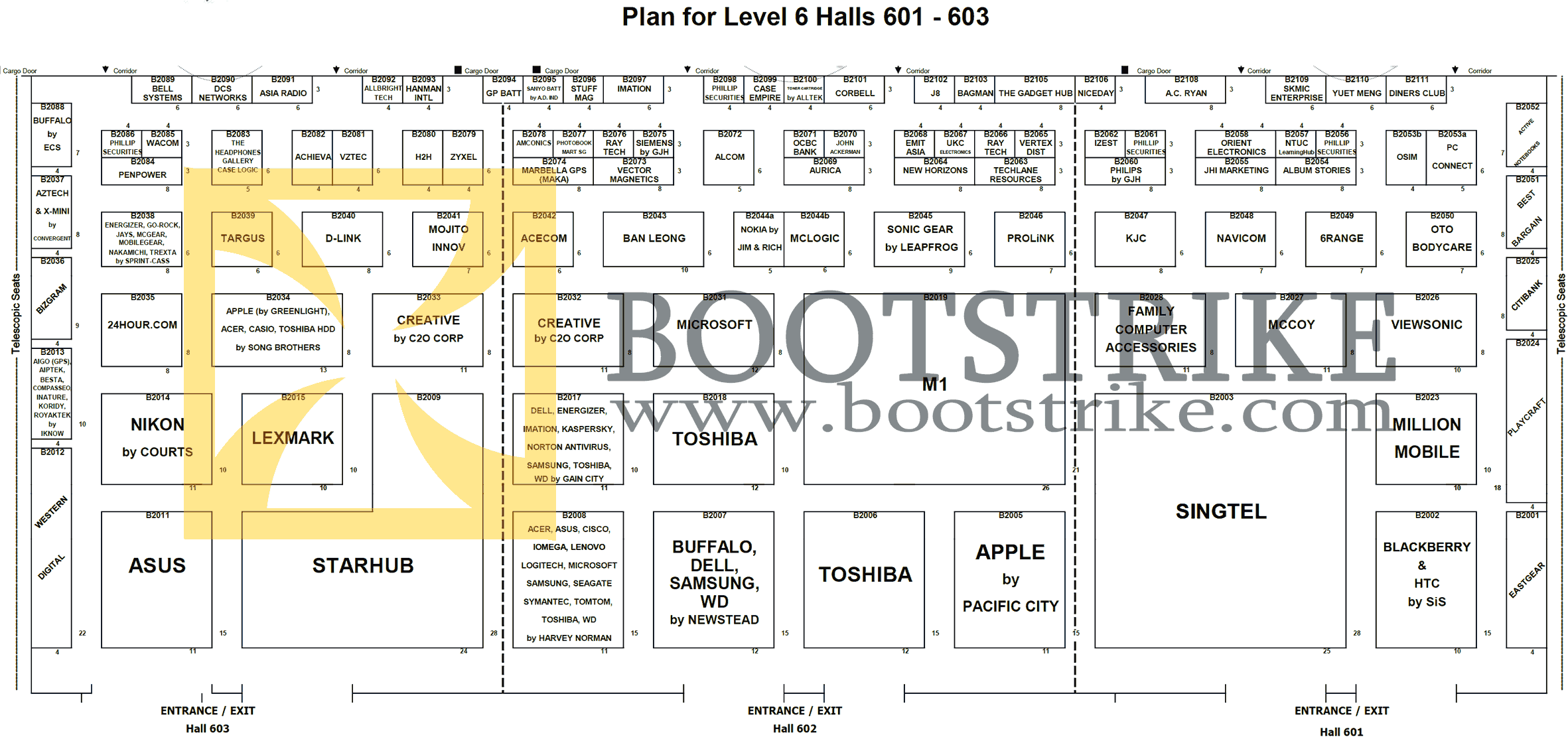Click the ASUS booth B2011

[157, 579]
